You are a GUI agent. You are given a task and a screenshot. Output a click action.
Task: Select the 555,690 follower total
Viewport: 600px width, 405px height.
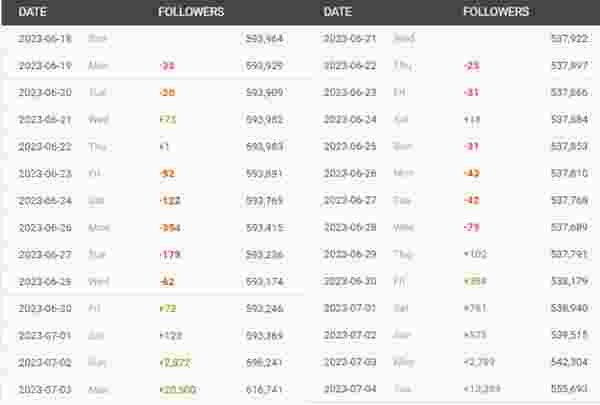coord(569,389)
